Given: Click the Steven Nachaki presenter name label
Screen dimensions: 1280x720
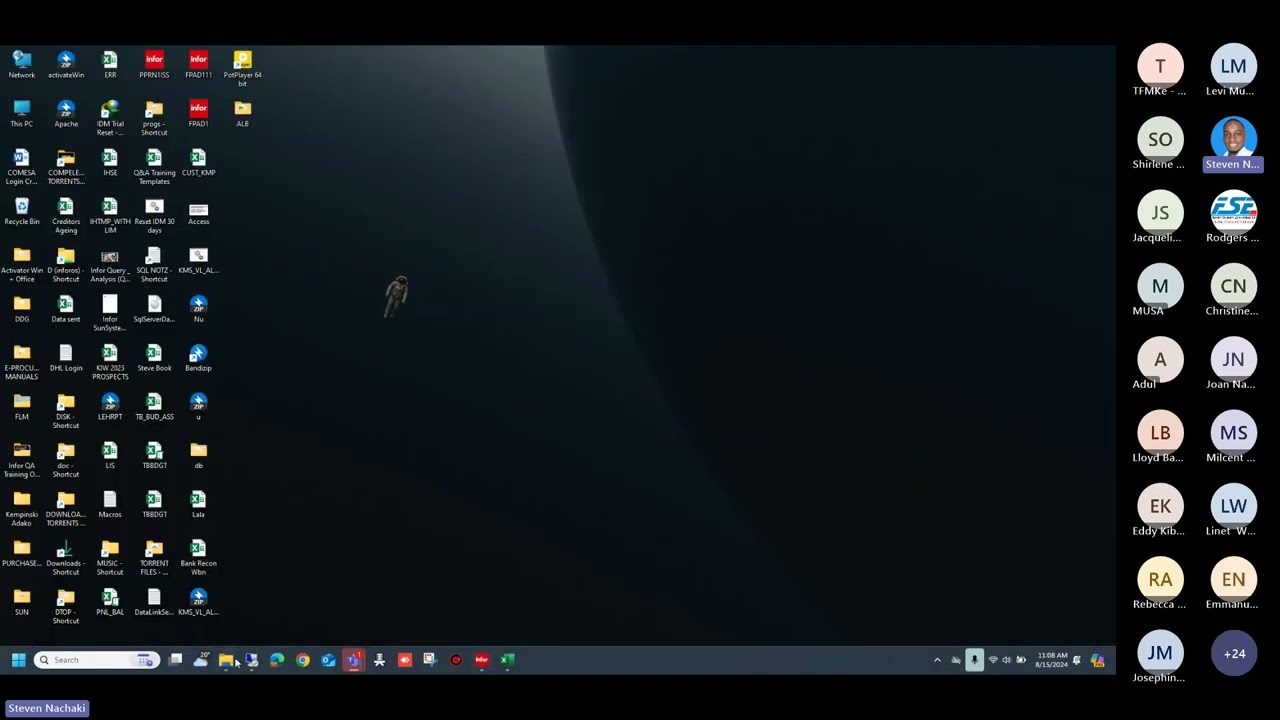Looking at the screenshot, I should [47, 708].
